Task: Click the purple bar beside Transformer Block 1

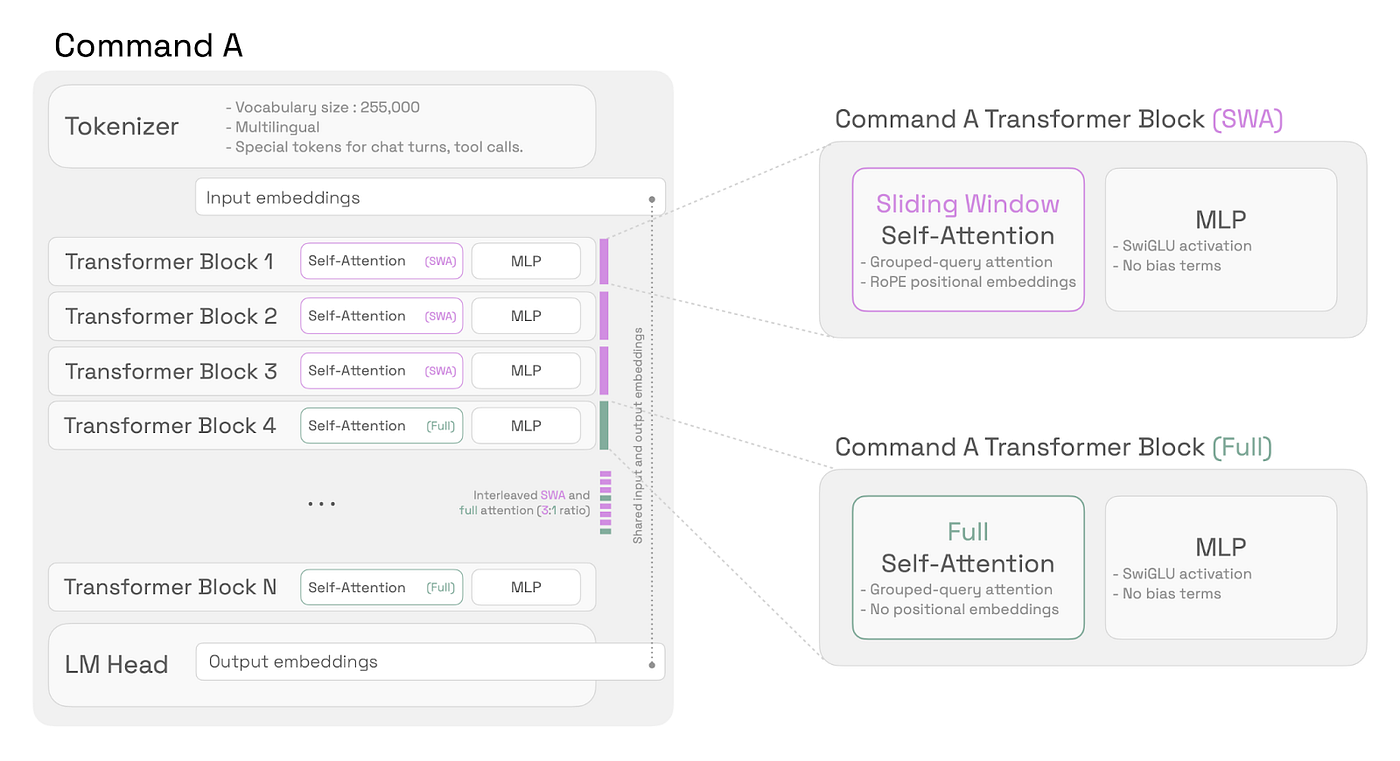Action: click(x=604, y=261)
